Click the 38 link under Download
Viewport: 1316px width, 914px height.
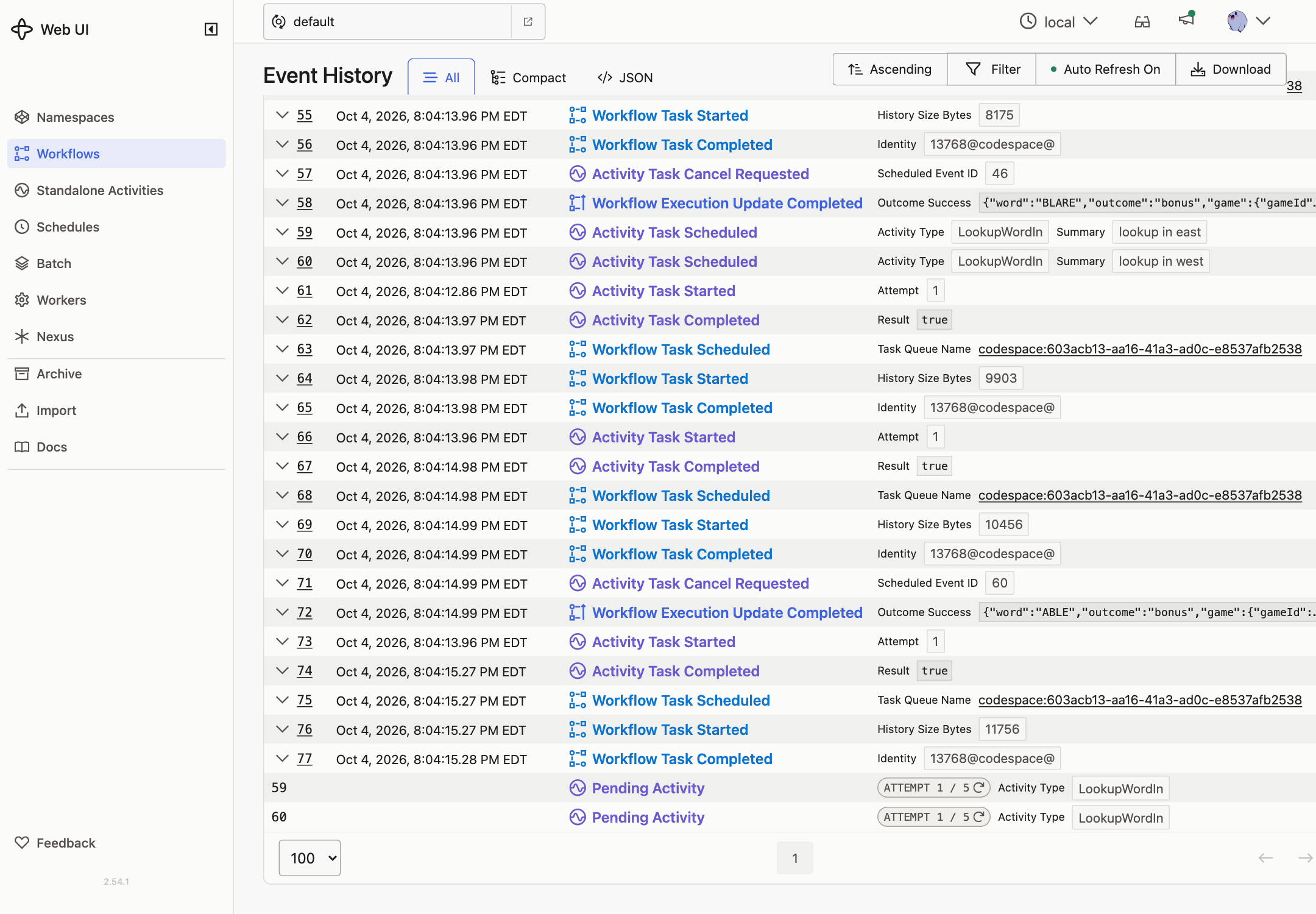(1294, 86)
